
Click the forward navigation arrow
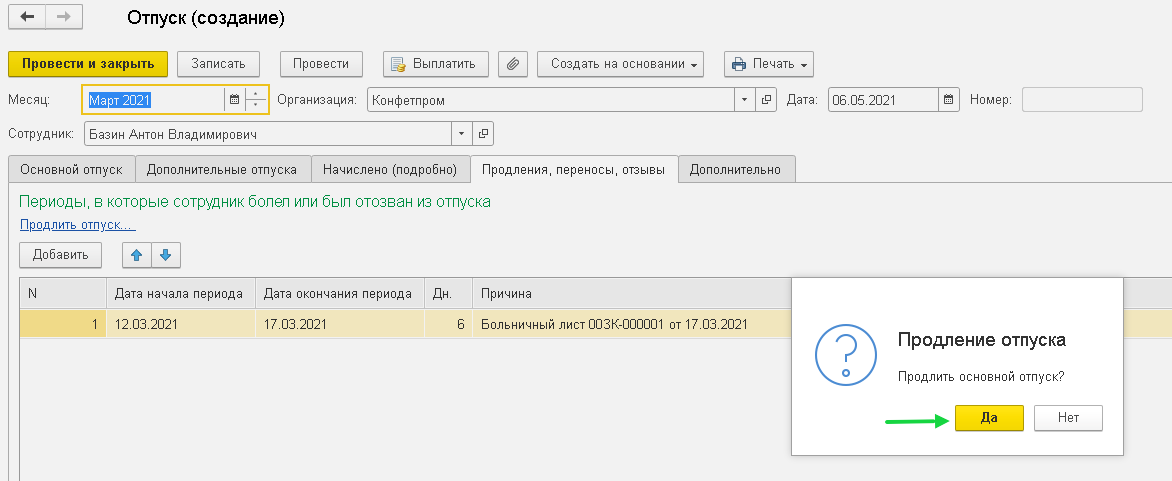tap(65, 17)
